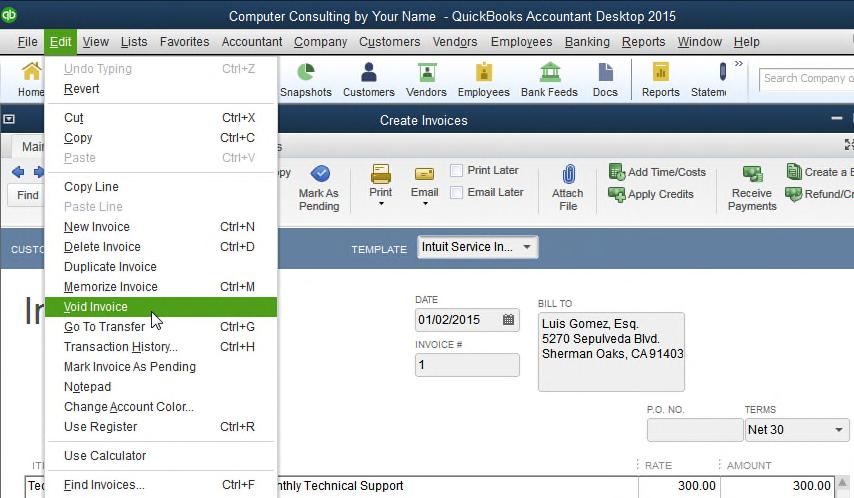Image resolution: width=854 pixels, height=498 pixels.
Task: Expand the Email dropdown arrow
Action: click(425, 204)
